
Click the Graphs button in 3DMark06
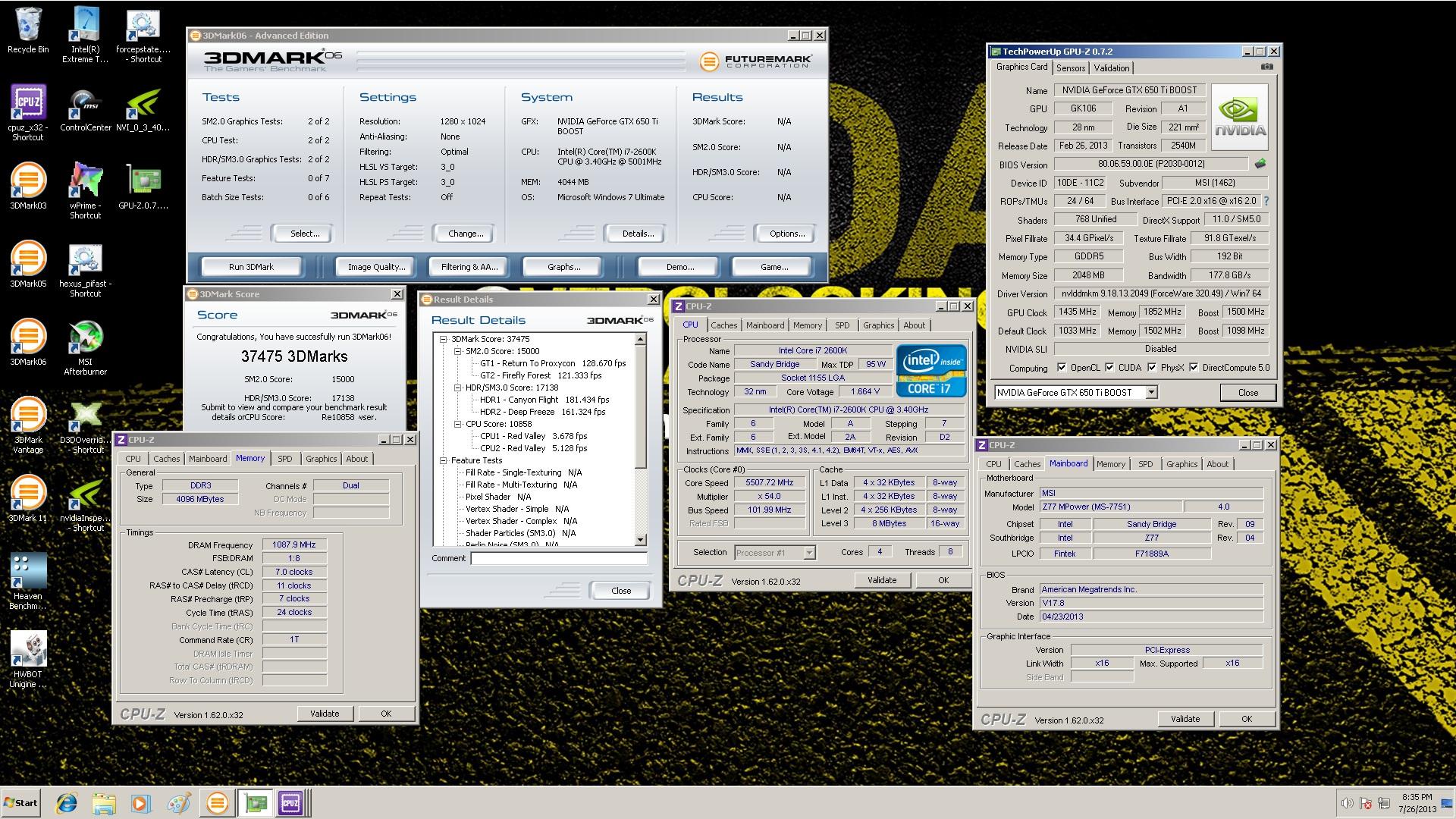563,267
